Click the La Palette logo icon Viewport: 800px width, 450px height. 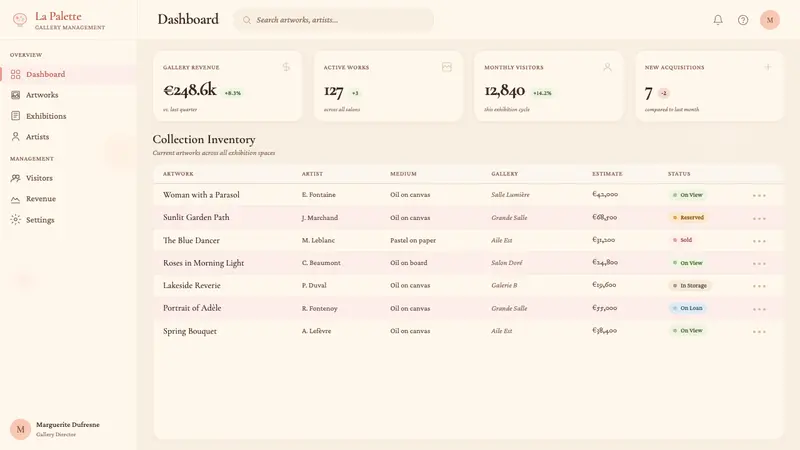20,20
